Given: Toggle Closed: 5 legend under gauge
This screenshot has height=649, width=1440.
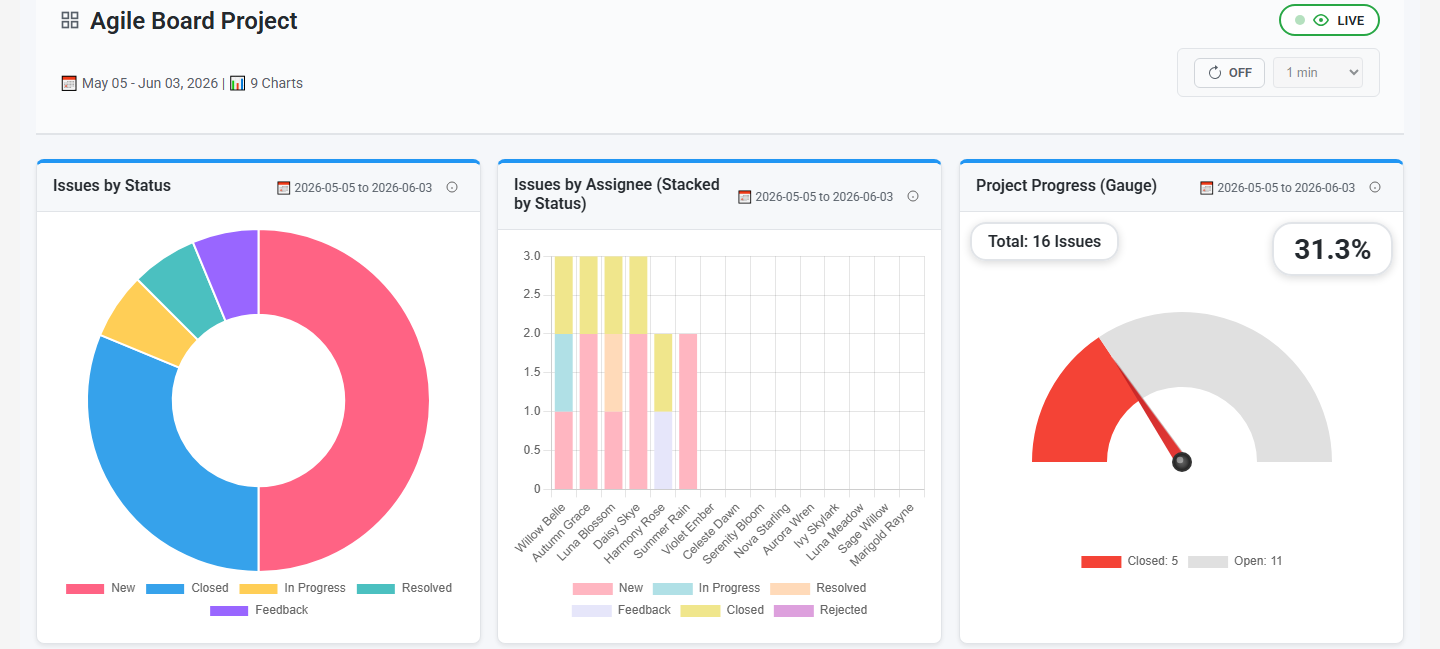Looking at the screenshot, I should (x=1130, y=561).
